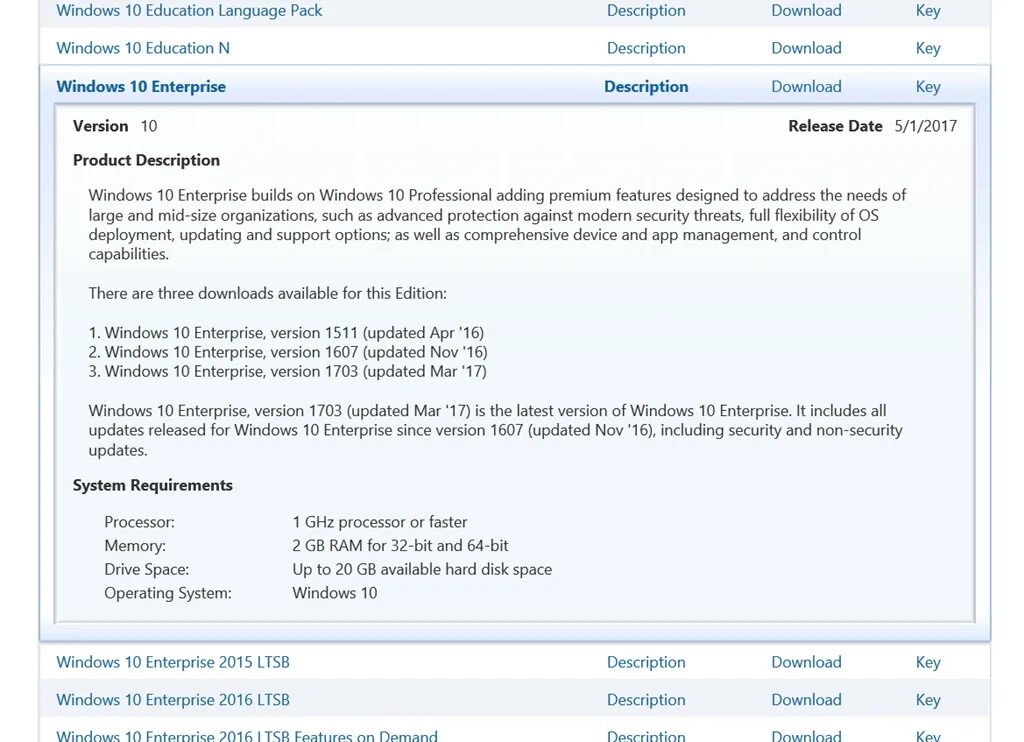The height and width of the screenshot is (742, 1024).
Task: Show Description for Windows 10 Education N
Action: click(646, 48)
